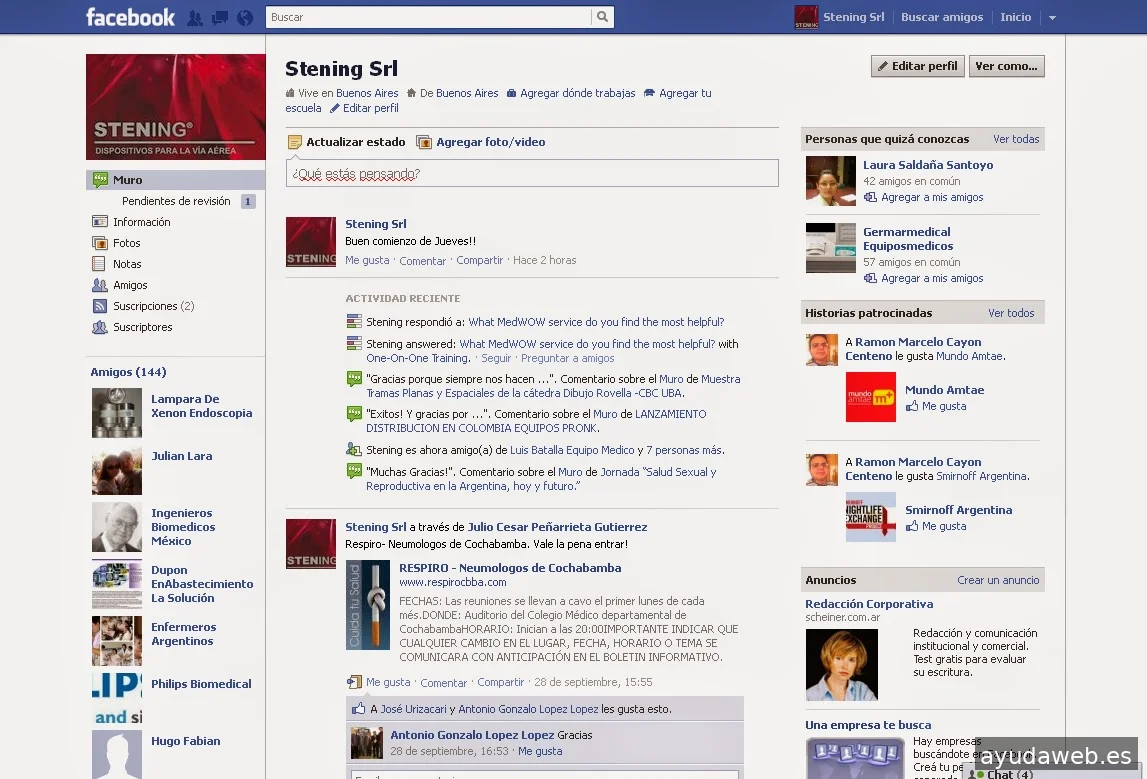Click the Facebook logo
The width and height of the screenshot is (1147, 779).
point(130,17)
